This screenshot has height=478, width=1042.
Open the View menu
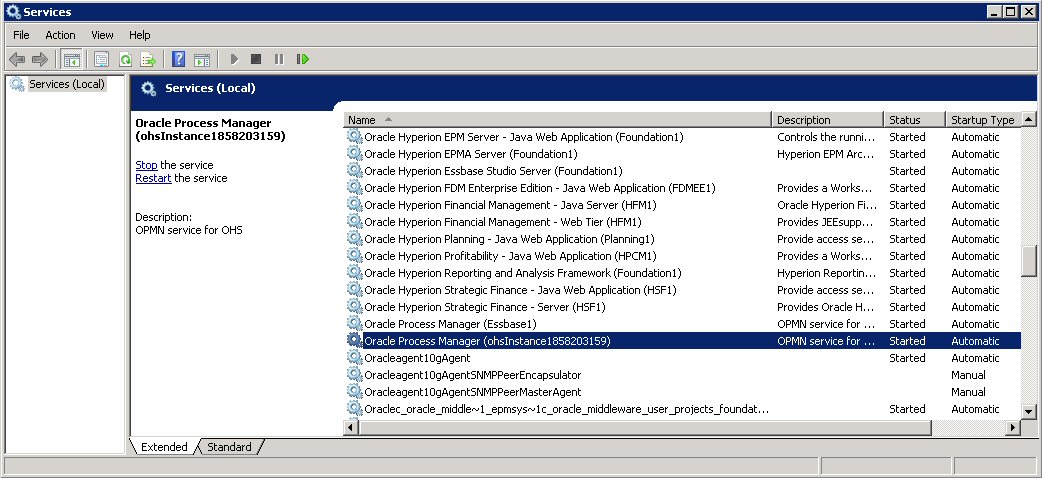coord(102,35)
